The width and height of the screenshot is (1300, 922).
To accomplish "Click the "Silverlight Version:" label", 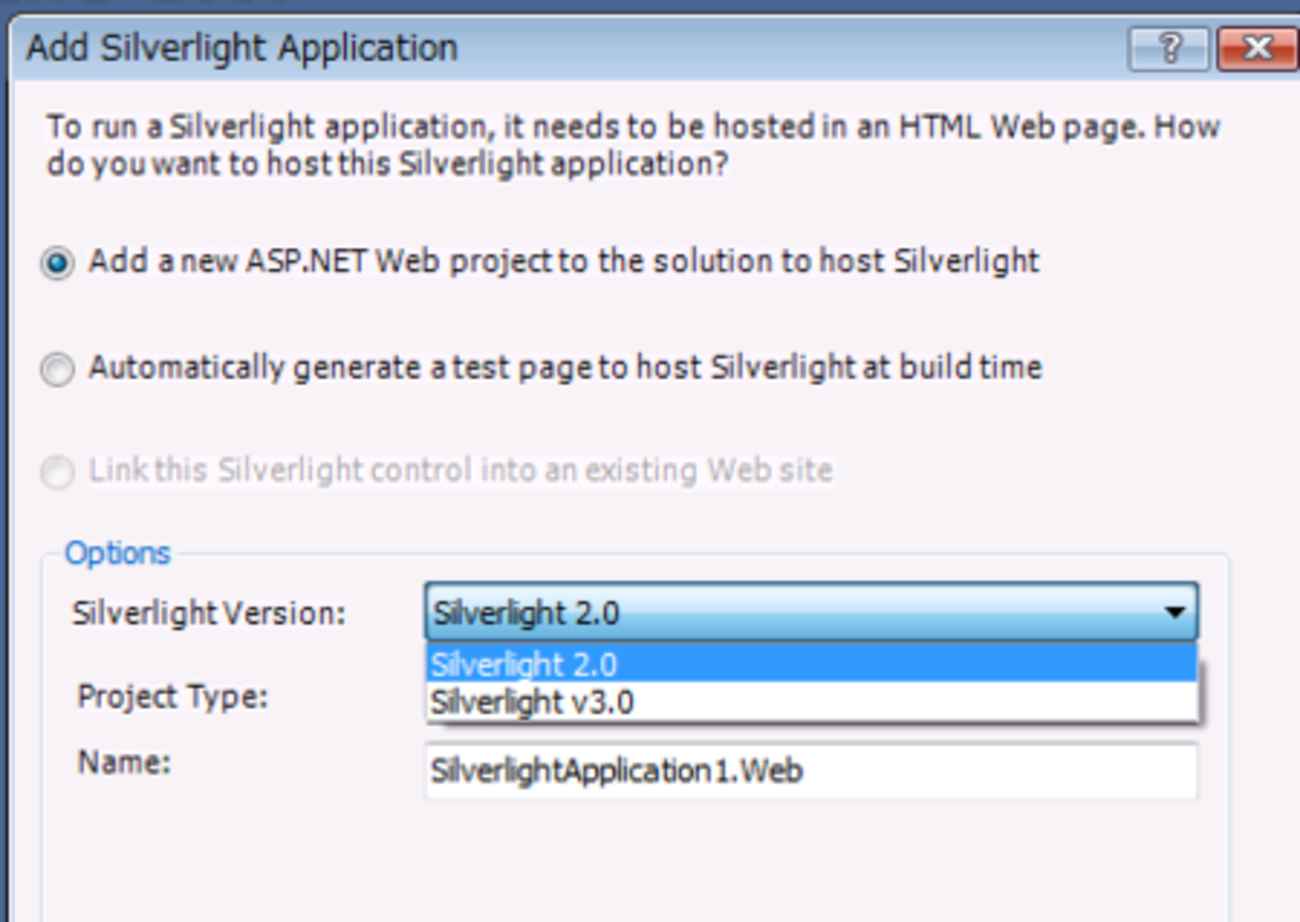I will 208,613.
